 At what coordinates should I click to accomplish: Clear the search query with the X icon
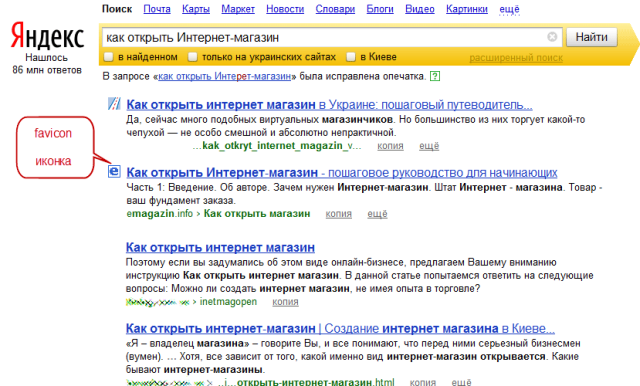552,37
